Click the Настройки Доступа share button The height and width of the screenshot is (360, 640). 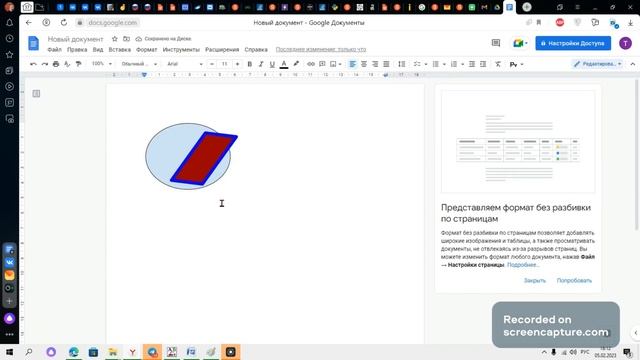pos(573,43)
